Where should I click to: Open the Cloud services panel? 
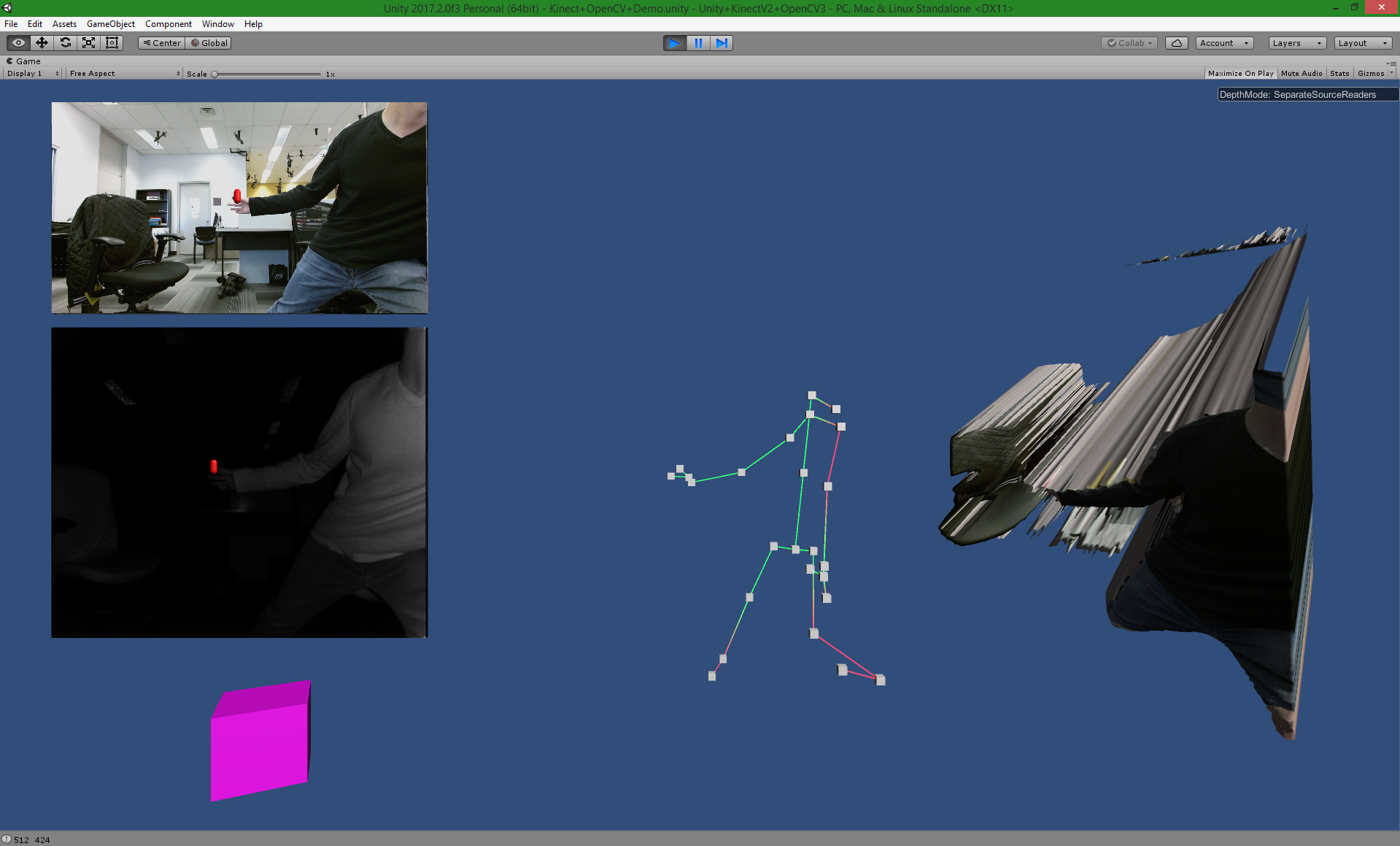click(1176, 43)
